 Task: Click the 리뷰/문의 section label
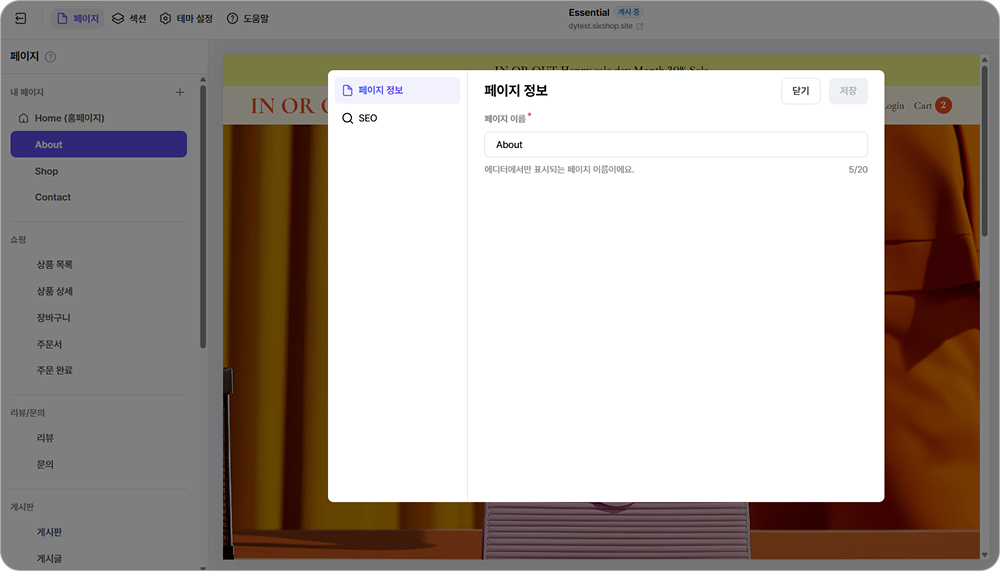point(27,413)
